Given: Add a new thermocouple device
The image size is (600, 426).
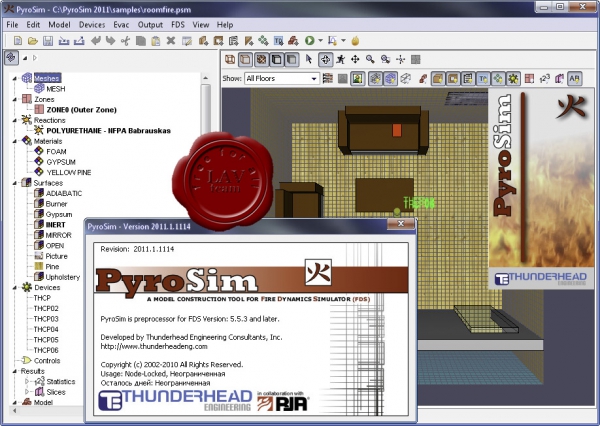Looking at the screenshot, I should coord(279,41).
